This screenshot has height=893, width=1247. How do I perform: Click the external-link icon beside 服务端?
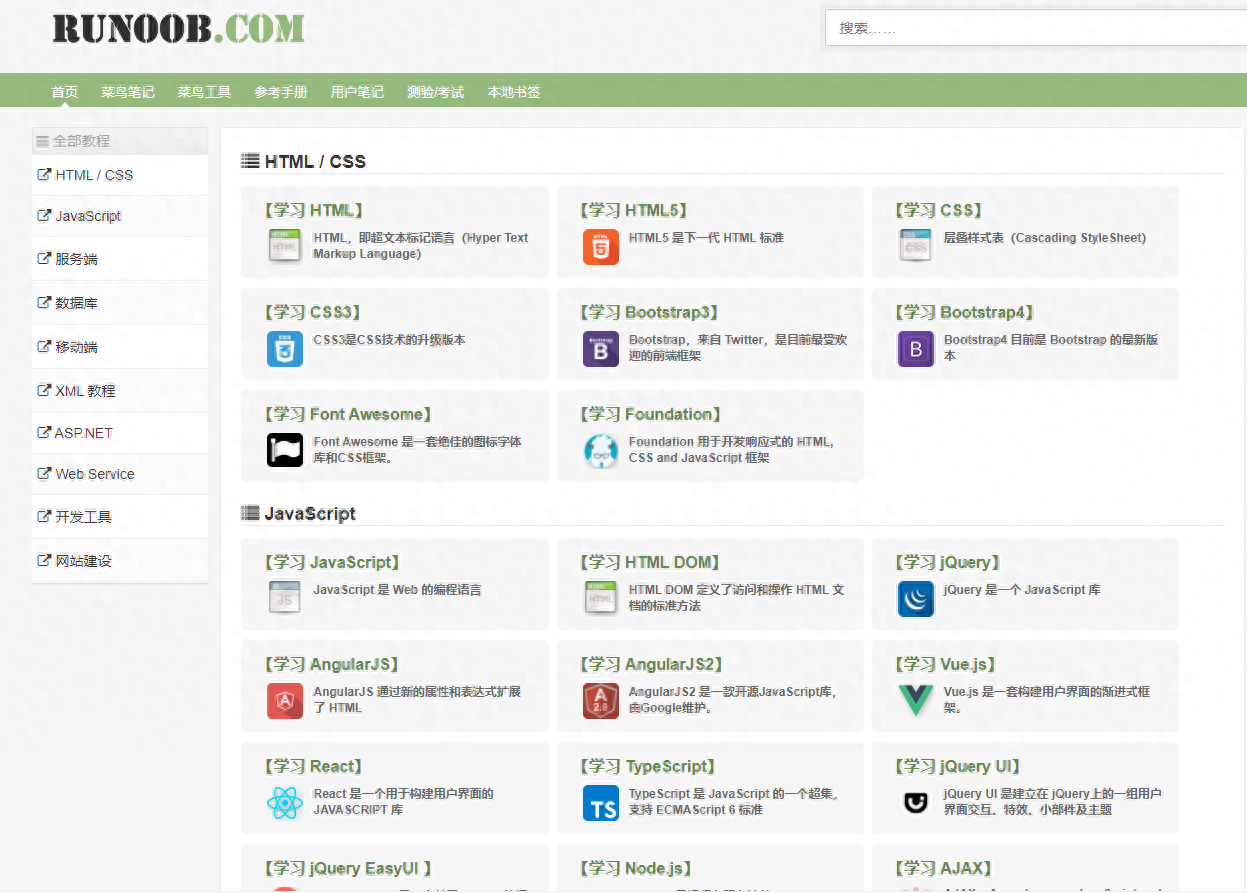click(44, 258)
